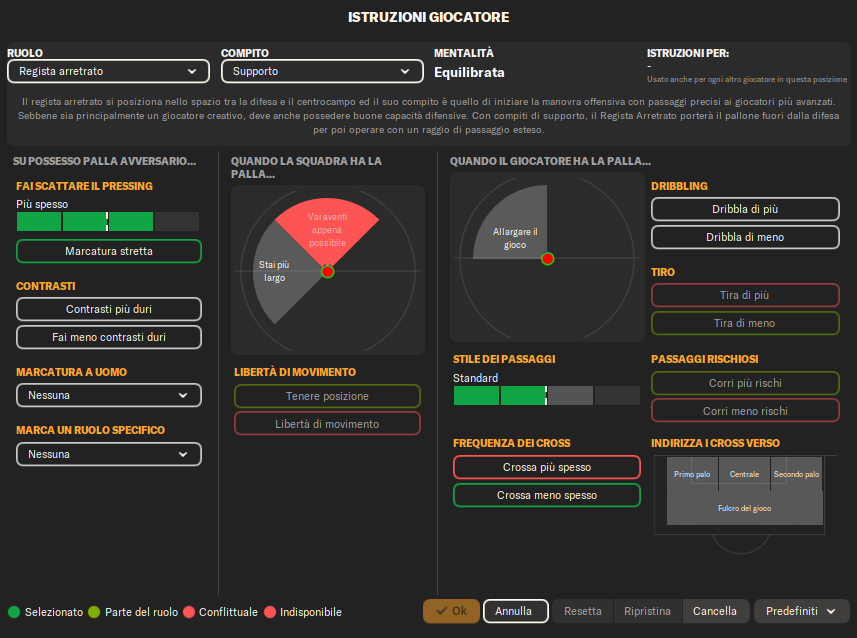Choose 'Secondo palo' cross target zone

(797, 474)
